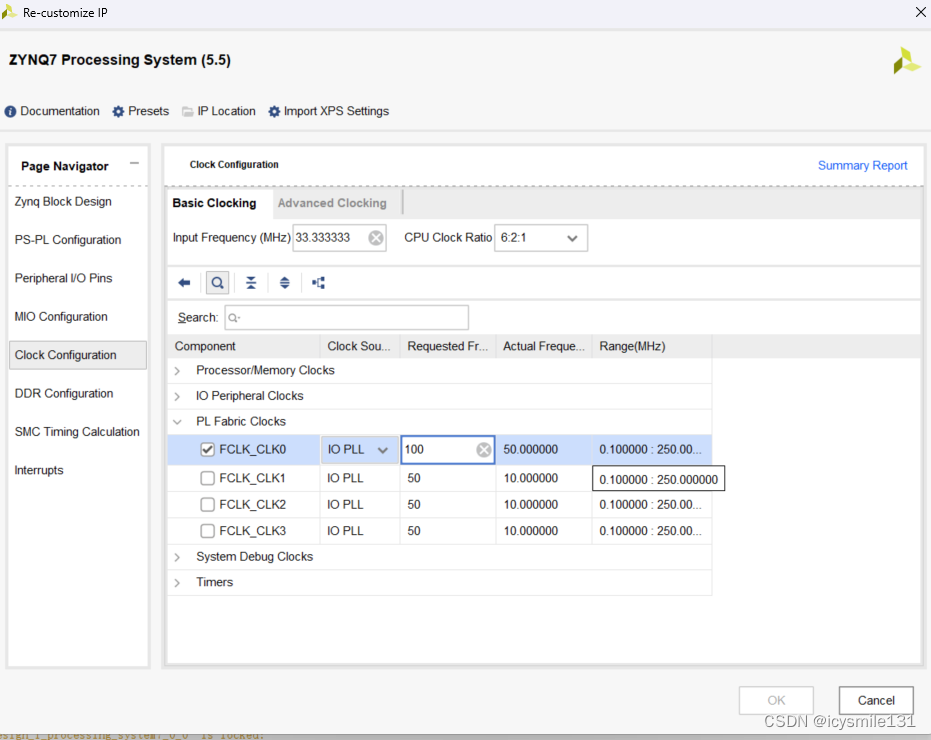931x740 pixels.
Task: Click the tree hierarchy view icon
Action: [319, 283]
